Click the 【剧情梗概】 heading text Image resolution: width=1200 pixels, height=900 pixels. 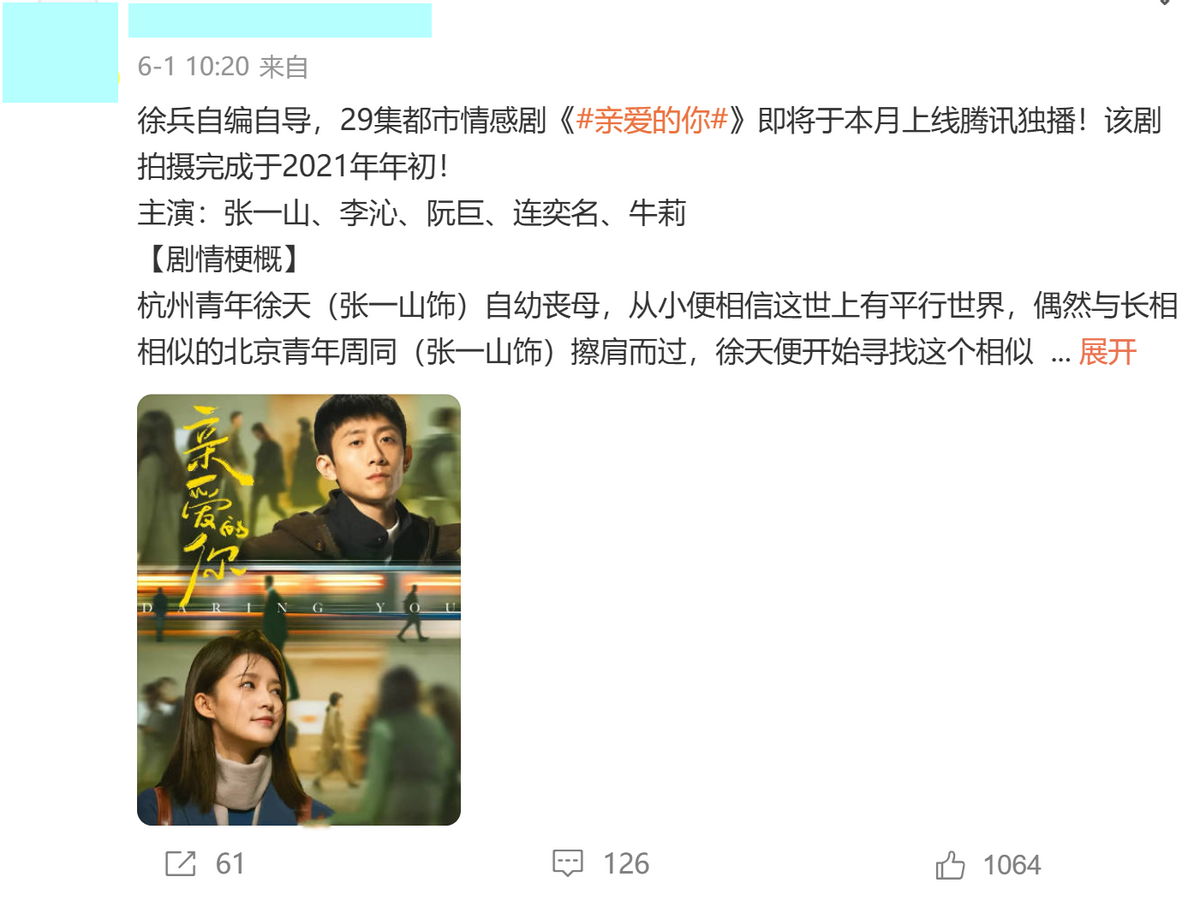pyautogui.click(x=219, y=260)
